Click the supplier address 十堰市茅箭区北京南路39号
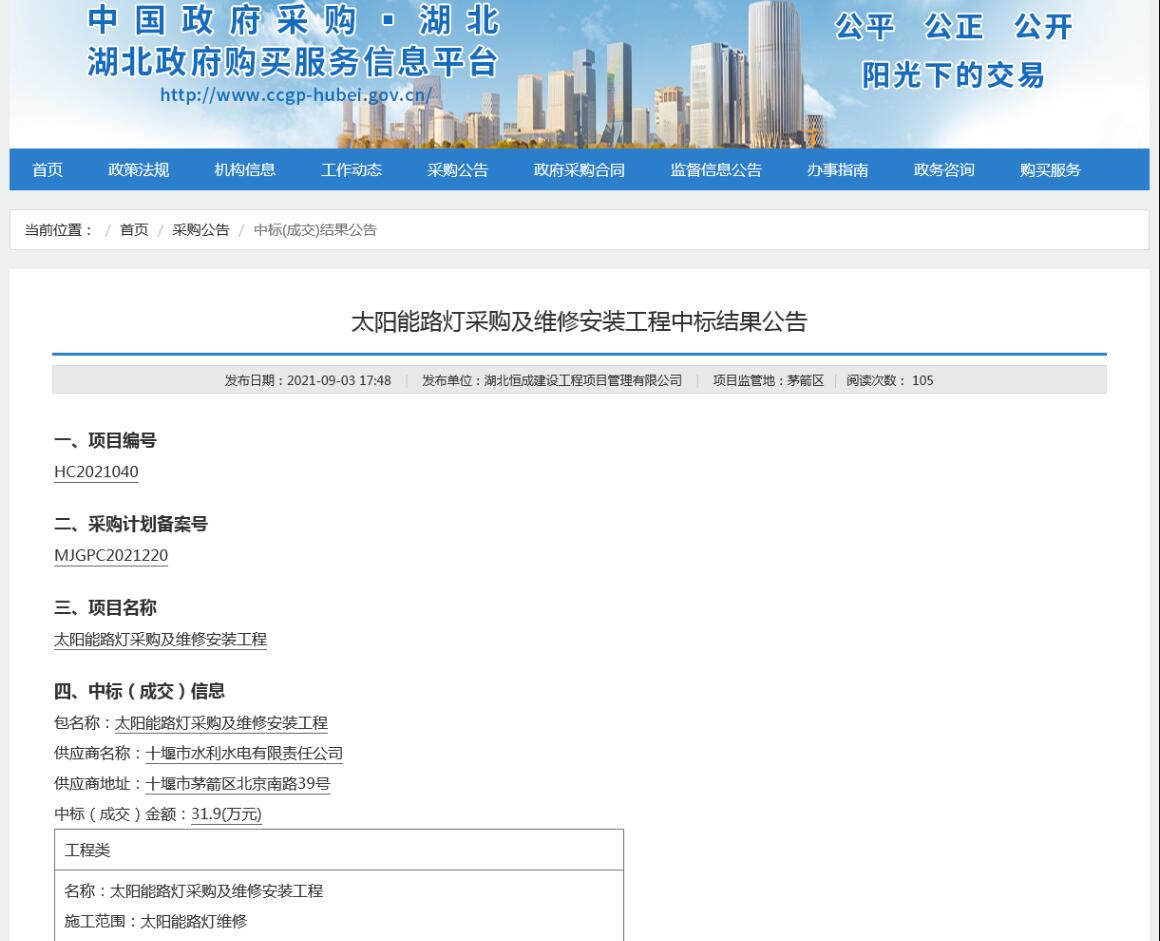1160x941 pixels. (238, 784)
